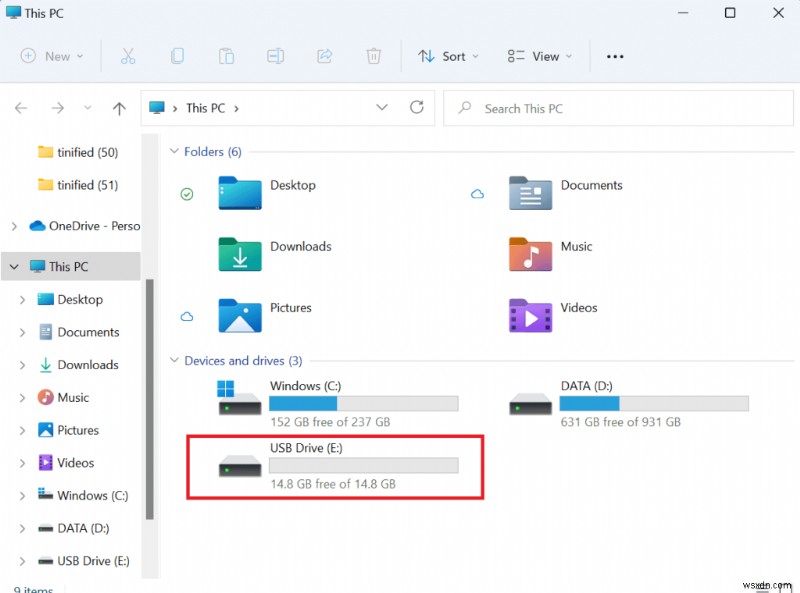Click the DATA (D:) storage usage bar

pyautogui.click(x=654, y=404)
